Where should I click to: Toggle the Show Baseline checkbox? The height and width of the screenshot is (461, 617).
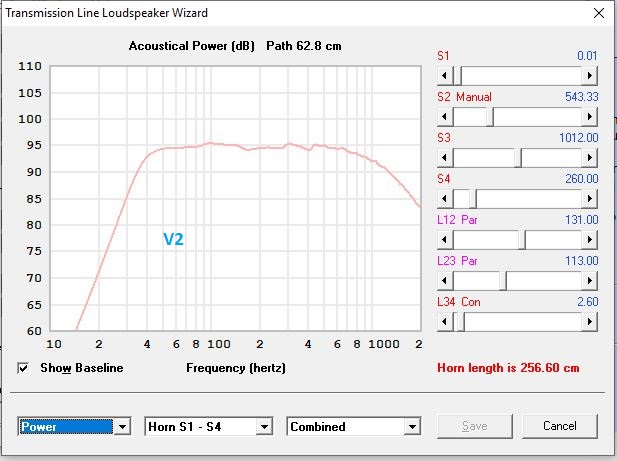click(x=23, y=368)
